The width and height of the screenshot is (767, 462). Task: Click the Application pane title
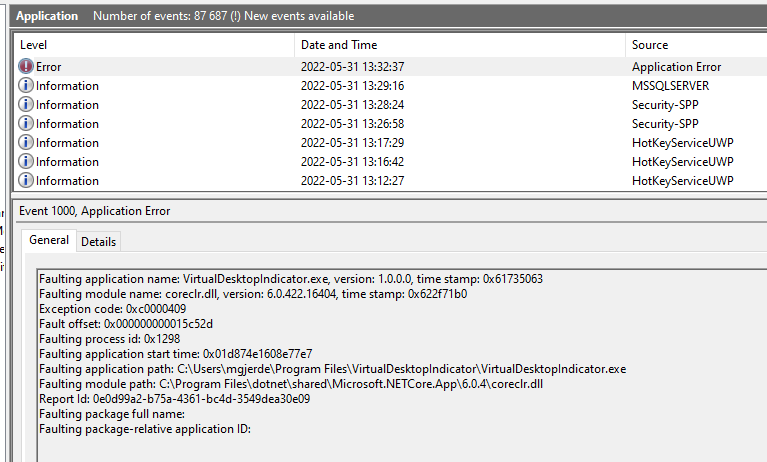47,16
